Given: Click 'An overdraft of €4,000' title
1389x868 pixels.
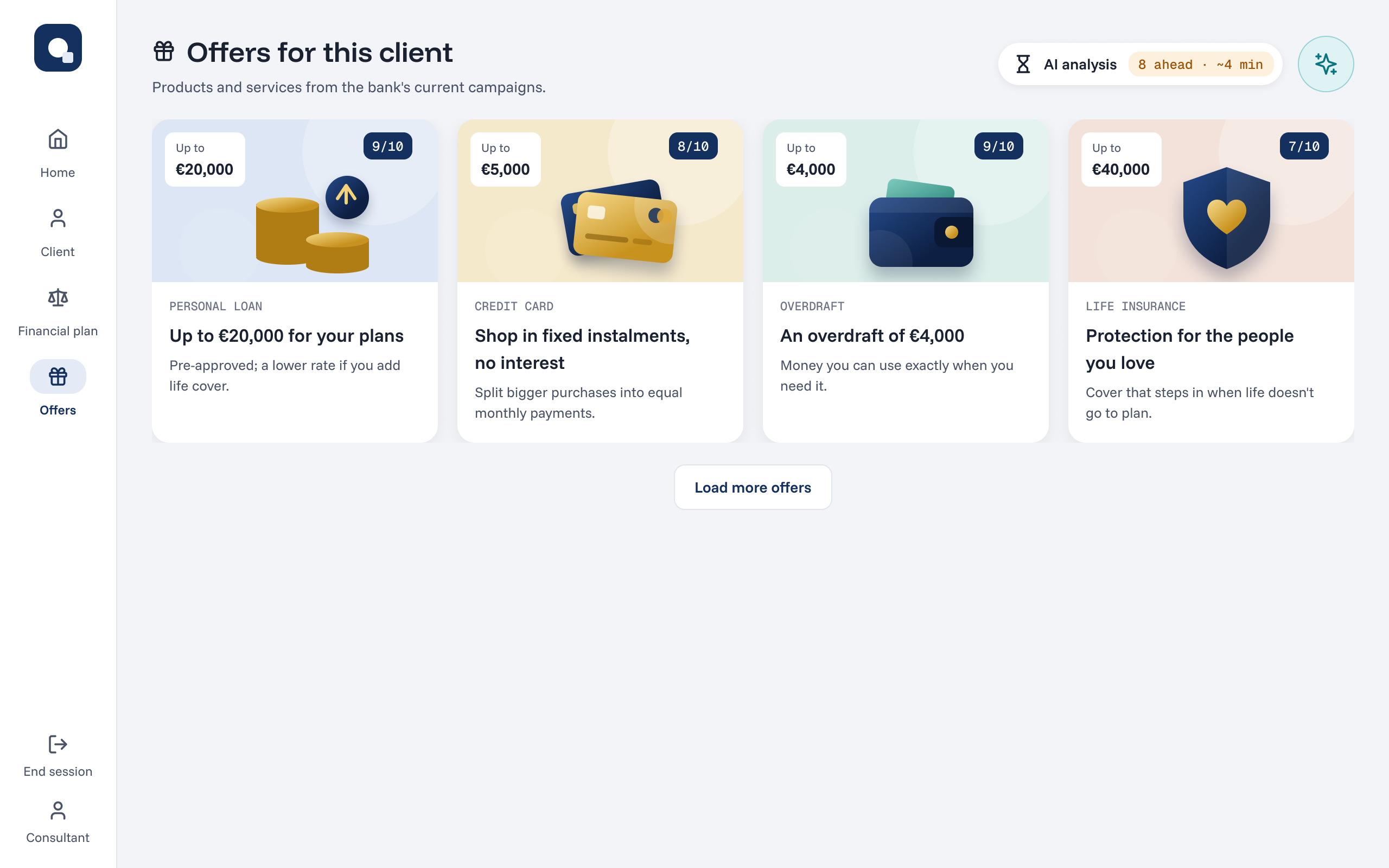Looking at the screenshot, I should point(872,336).
